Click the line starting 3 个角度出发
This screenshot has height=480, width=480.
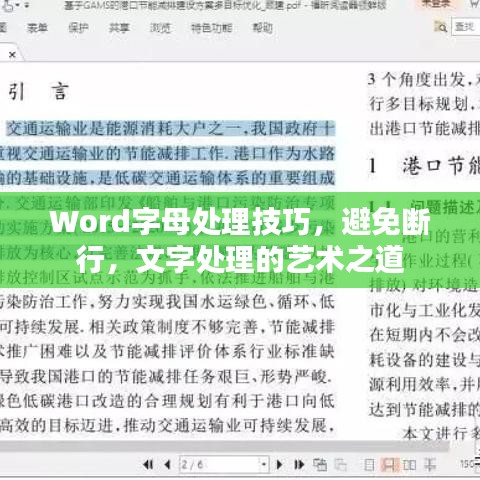click(x=424, y=80)
